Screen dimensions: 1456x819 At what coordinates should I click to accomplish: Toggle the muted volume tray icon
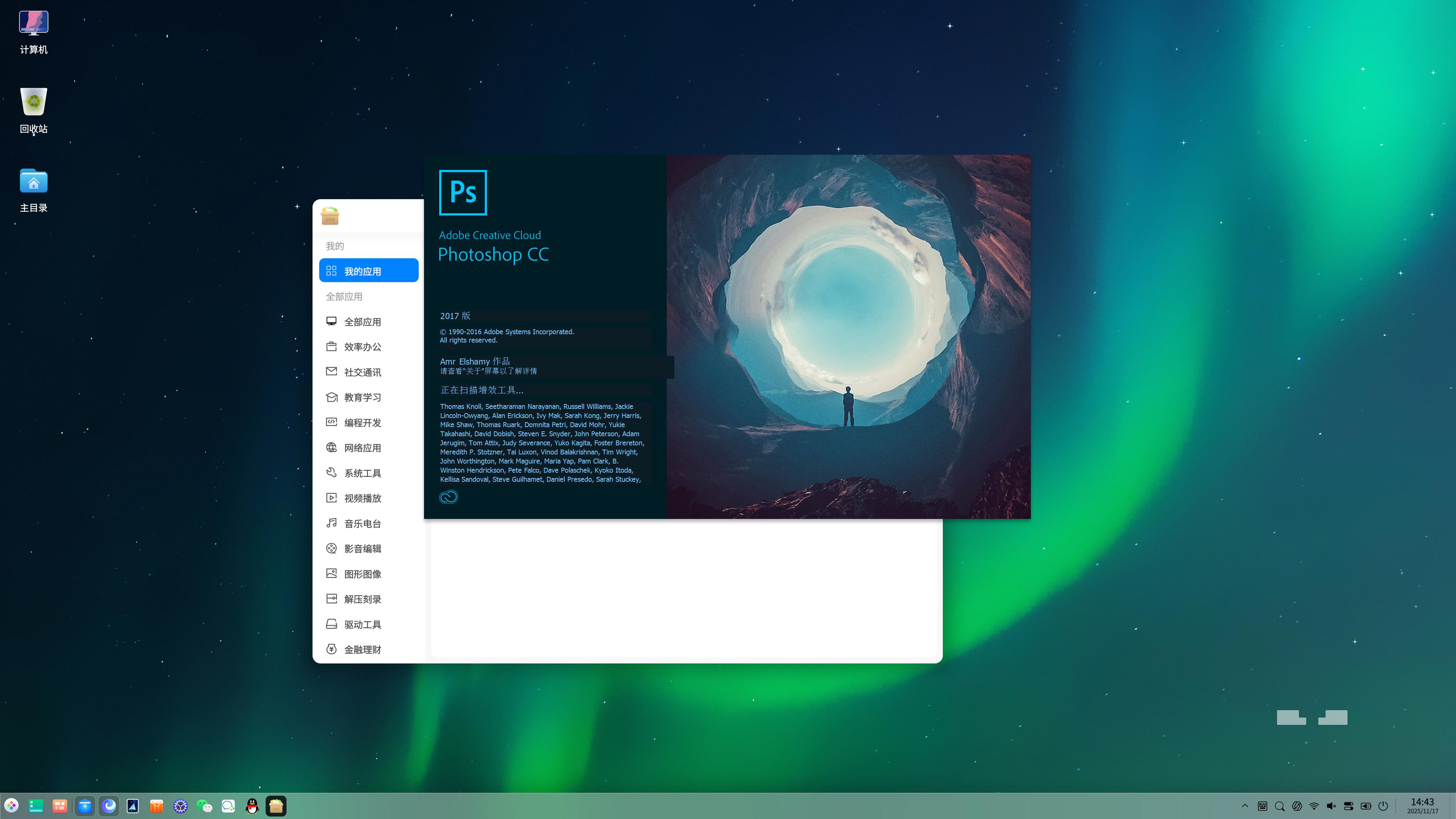(1331, 806)
